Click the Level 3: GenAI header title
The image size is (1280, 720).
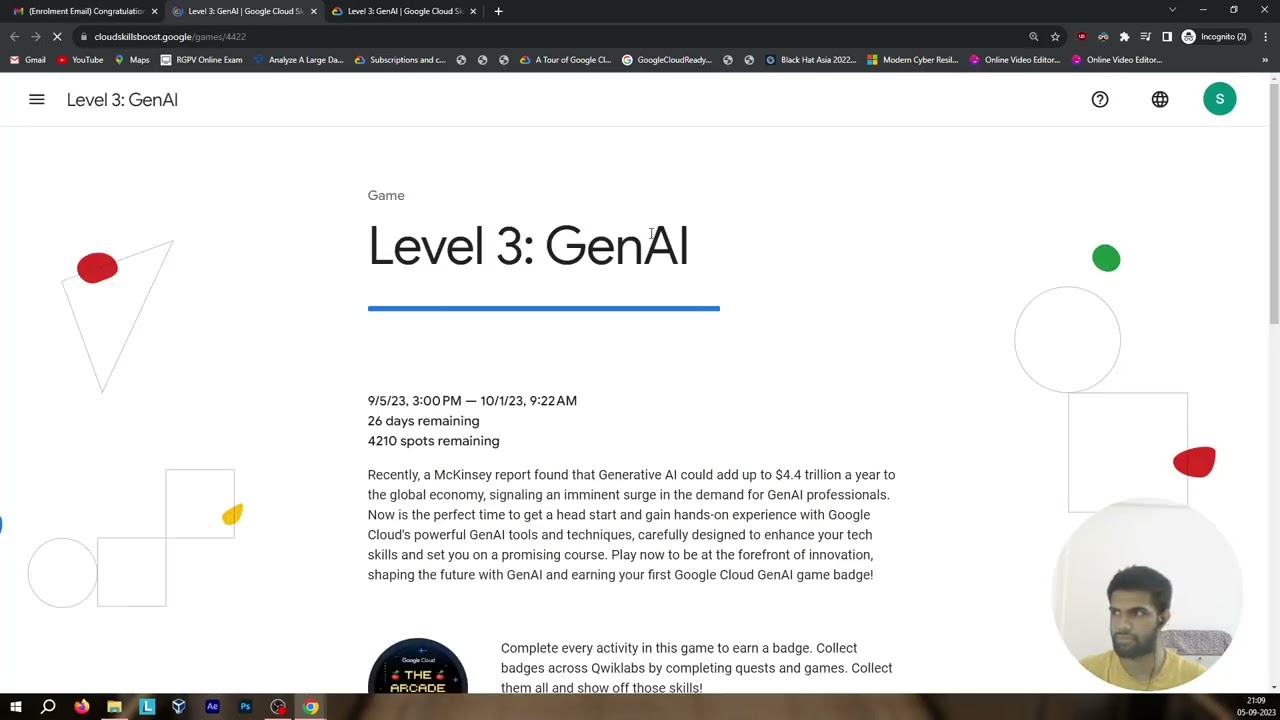(122, 100)
